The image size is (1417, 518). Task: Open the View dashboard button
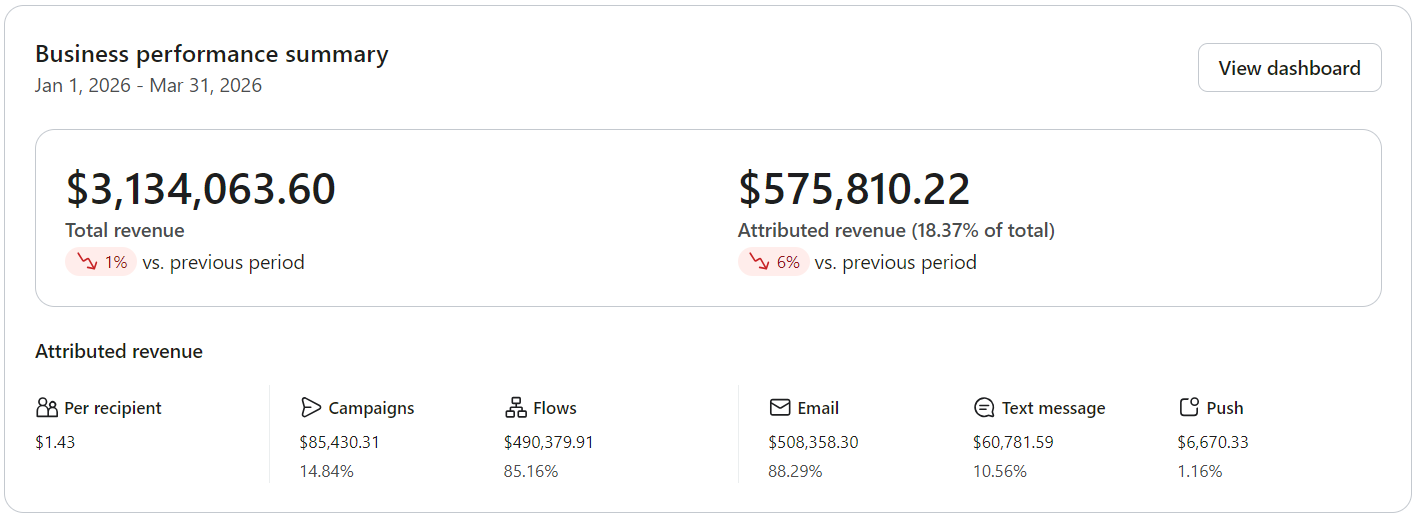[1289, 68]
